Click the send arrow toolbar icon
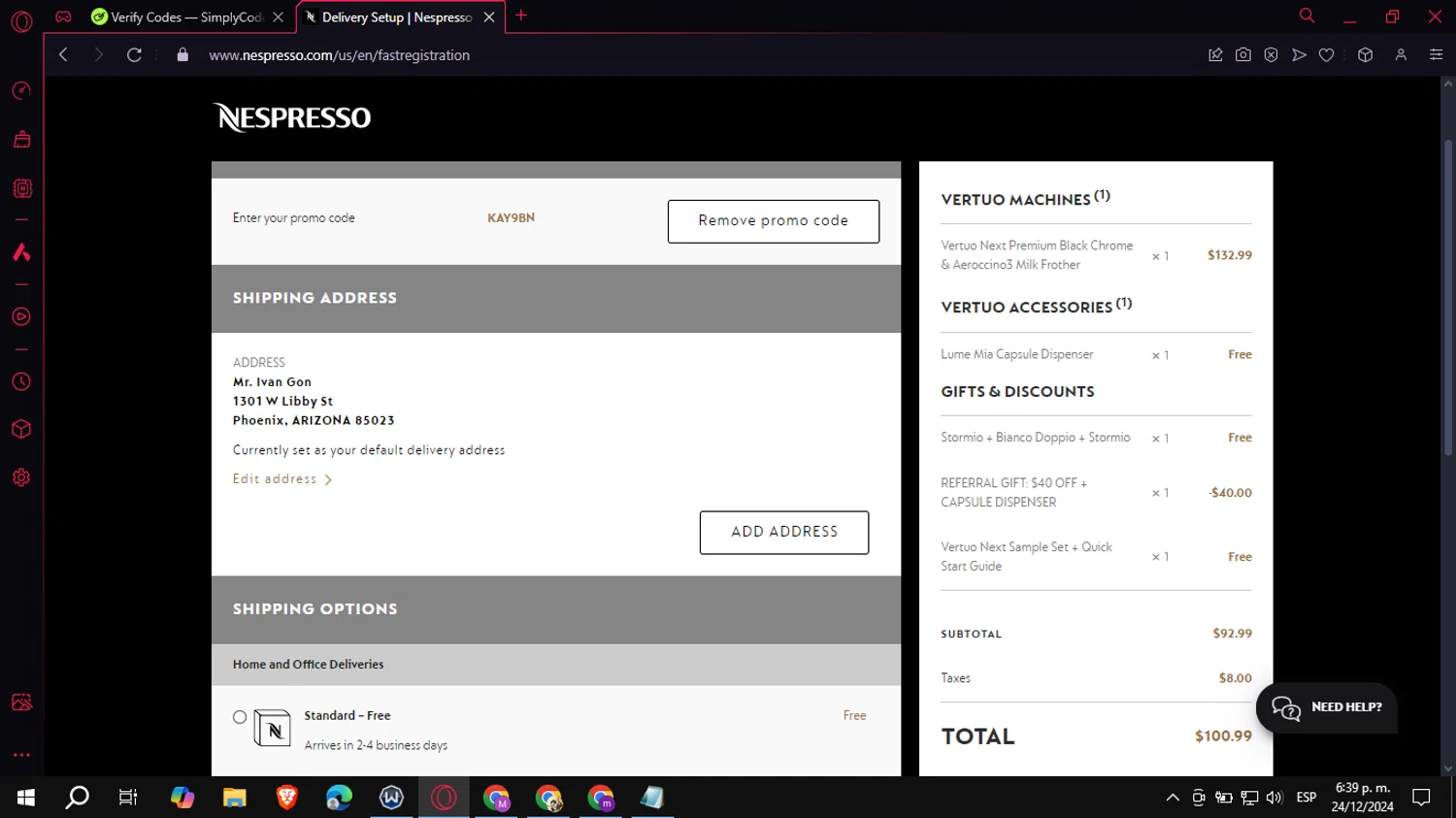The image size is (1456, 818). pos(1299,55)
